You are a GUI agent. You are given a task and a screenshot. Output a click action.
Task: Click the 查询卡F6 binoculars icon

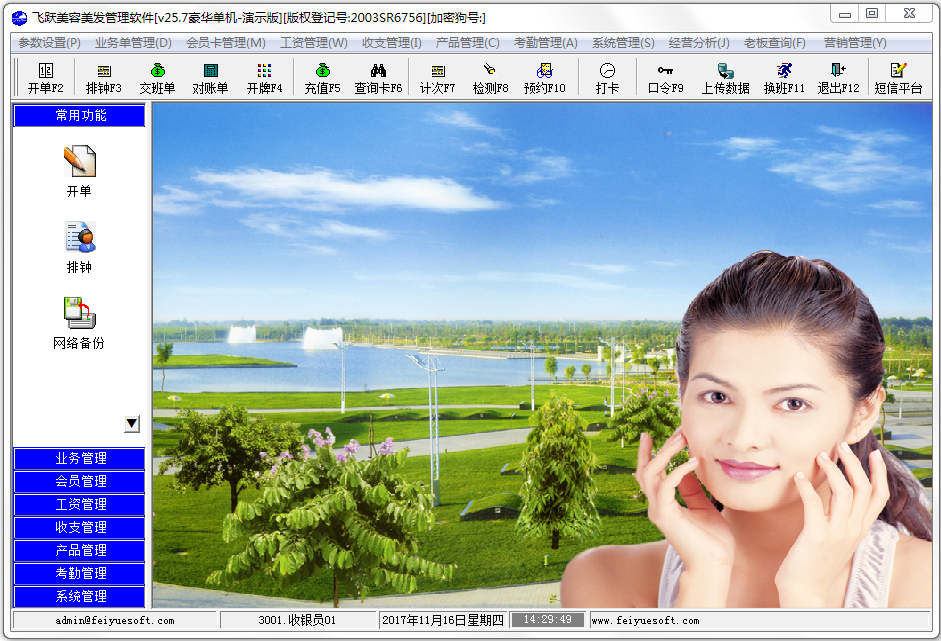pyautogui.click(x=378, y=78)
